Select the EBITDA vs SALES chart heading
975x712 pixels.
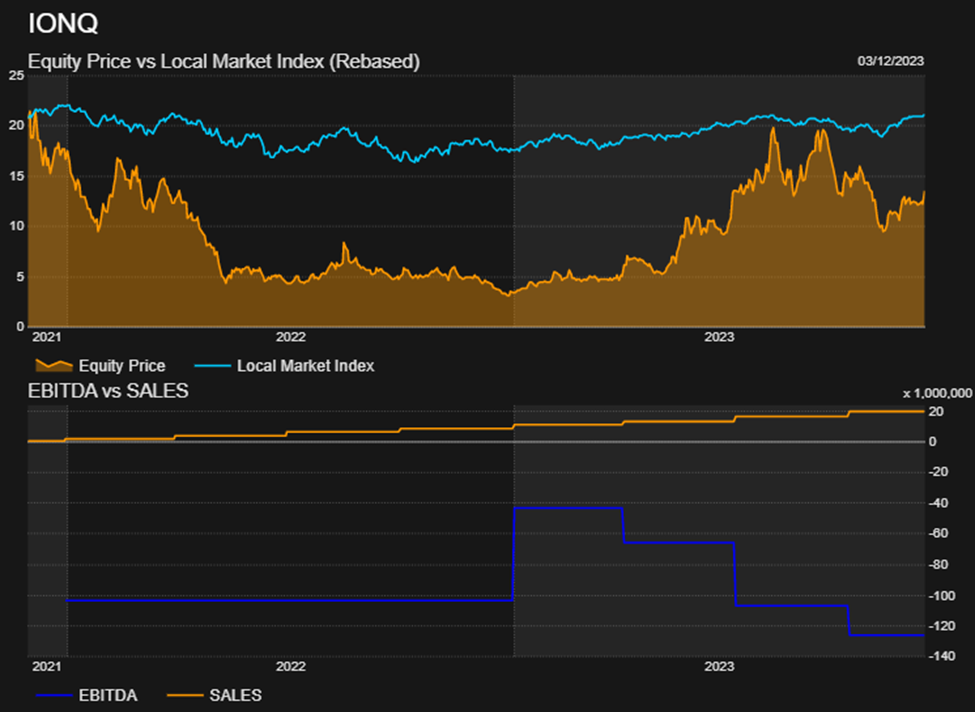pyautogui.click(x=108, y=391)
